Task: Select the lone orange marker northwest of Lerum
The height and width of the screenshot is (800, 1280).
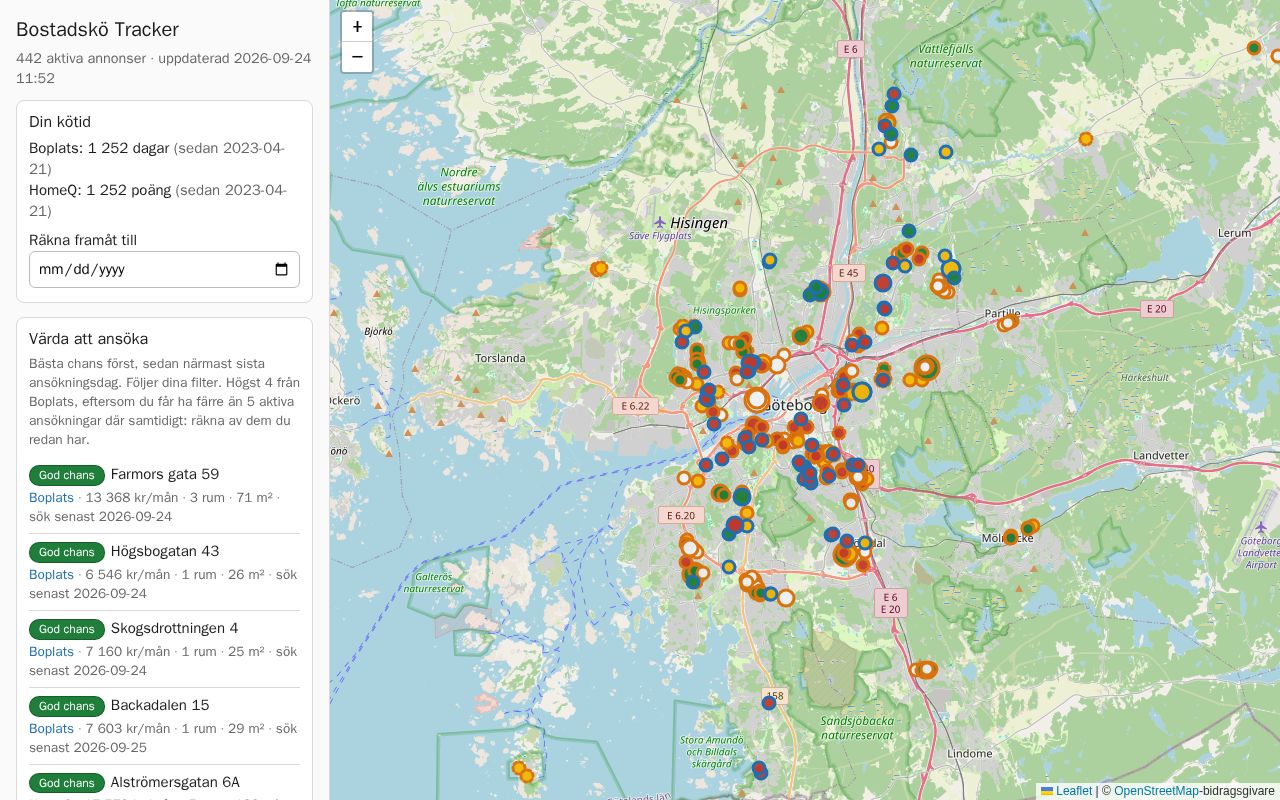Action: tap(1086, 139)
